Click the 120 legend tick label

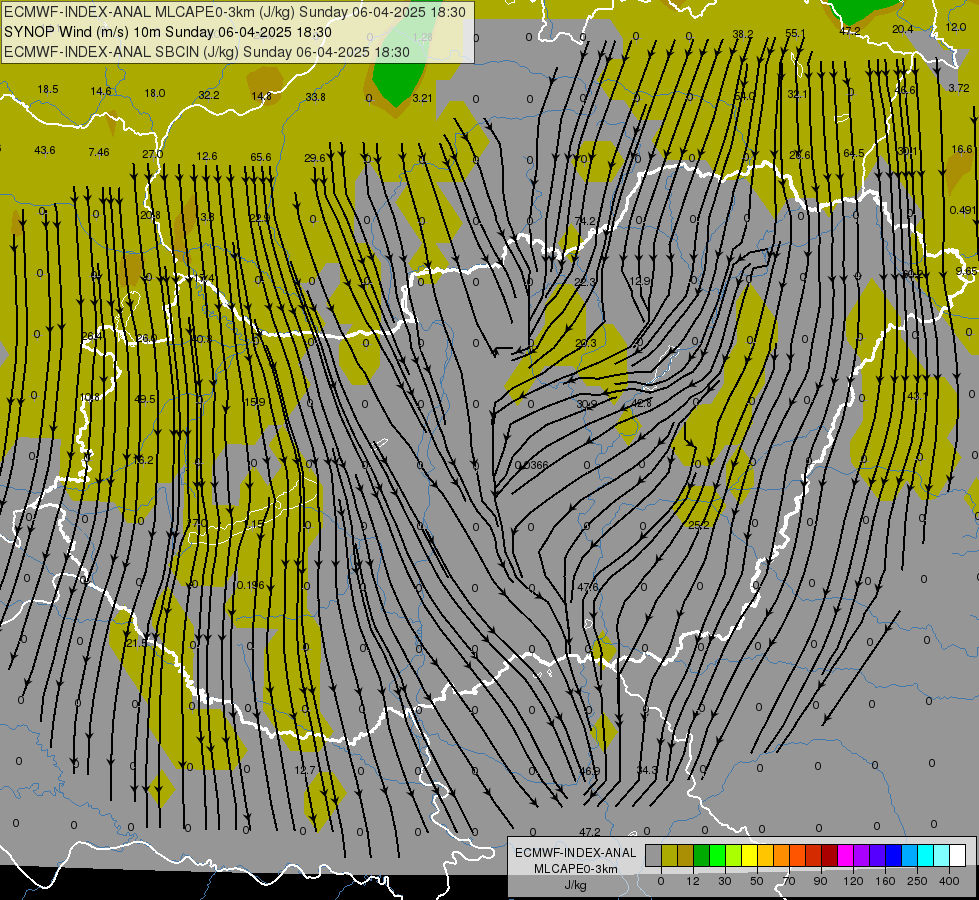point(853,881)
